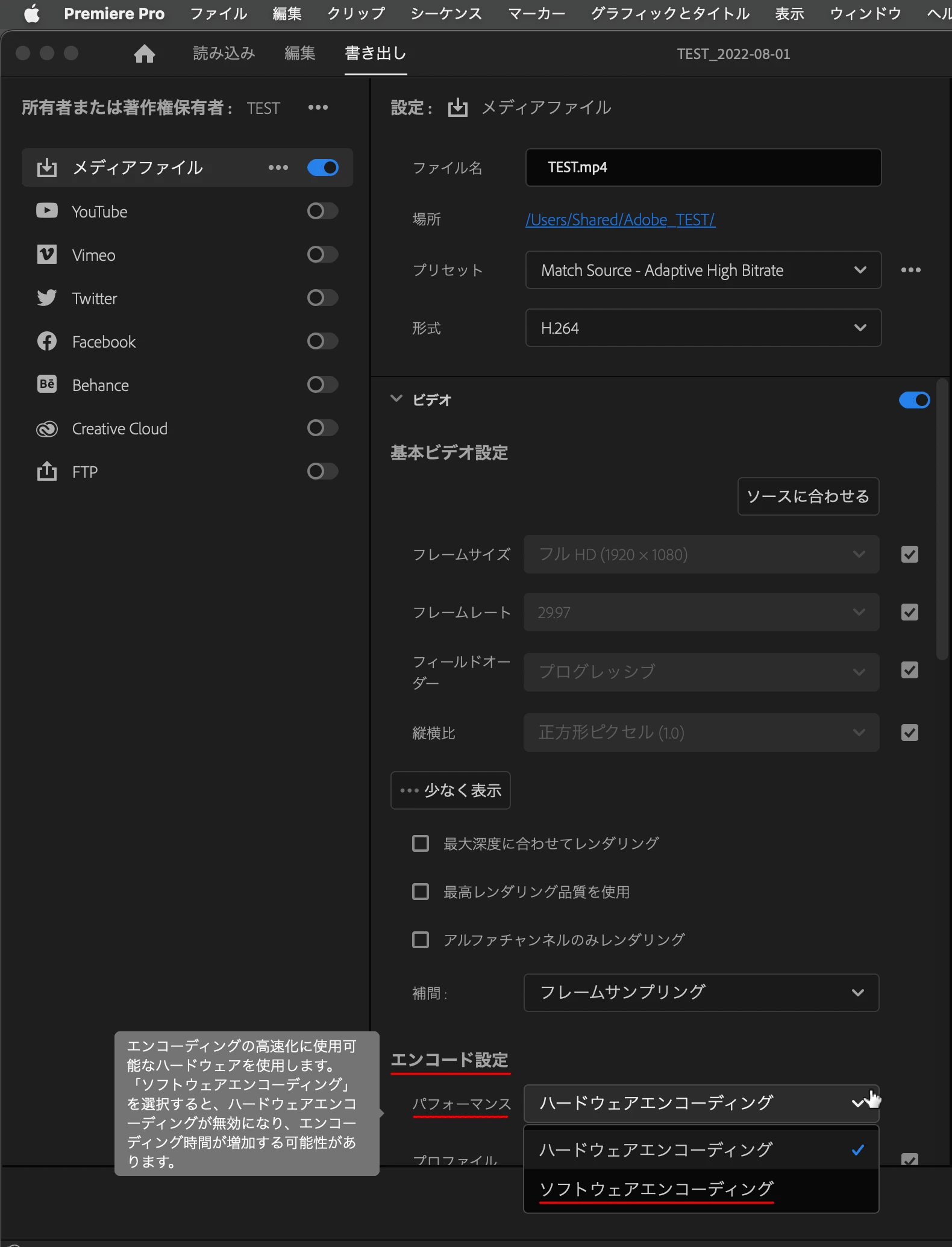Viewport: 952px width, 1247px height.
Task: Open preset more options ellipsis
Action: (911, 270)
